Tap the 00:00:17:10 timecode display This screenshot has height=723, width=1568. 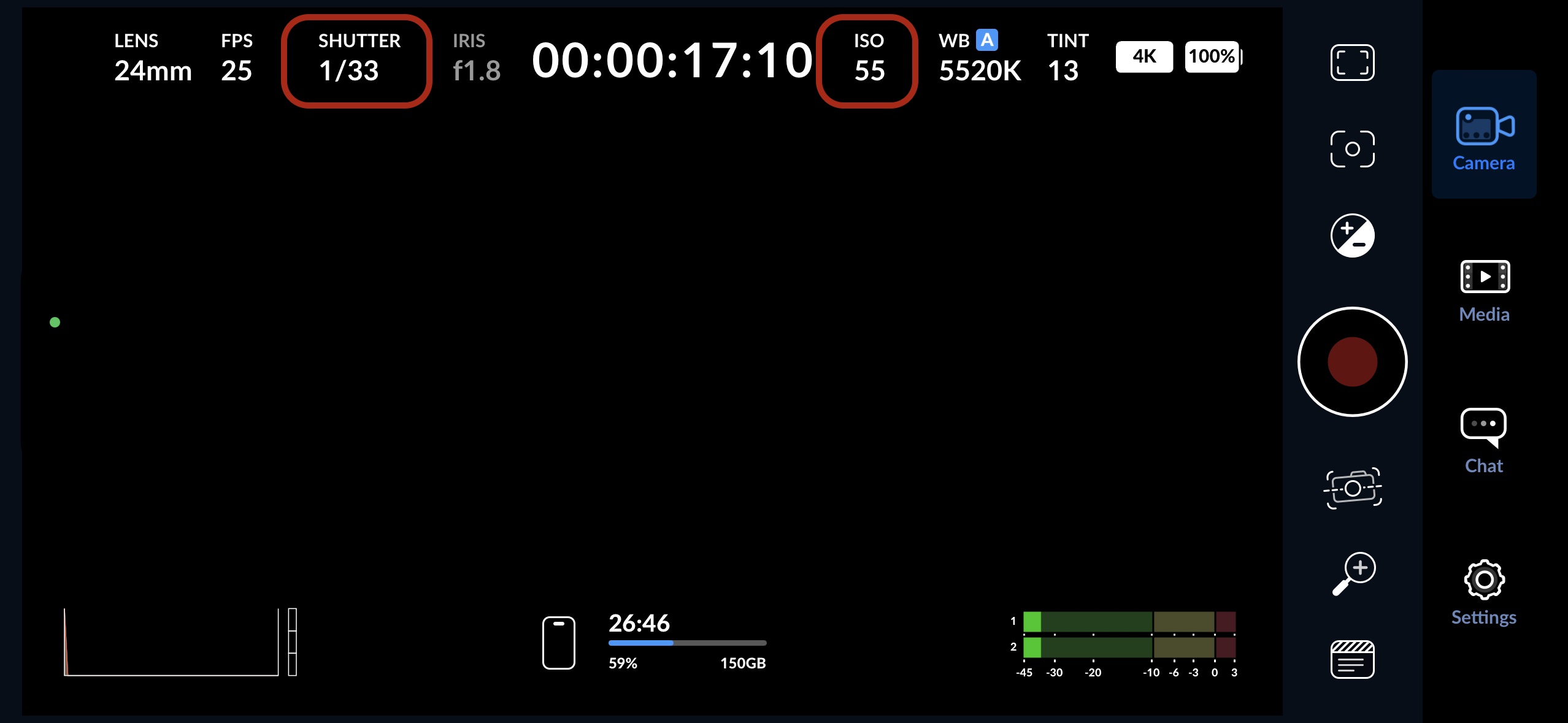(x=672, y=61)
